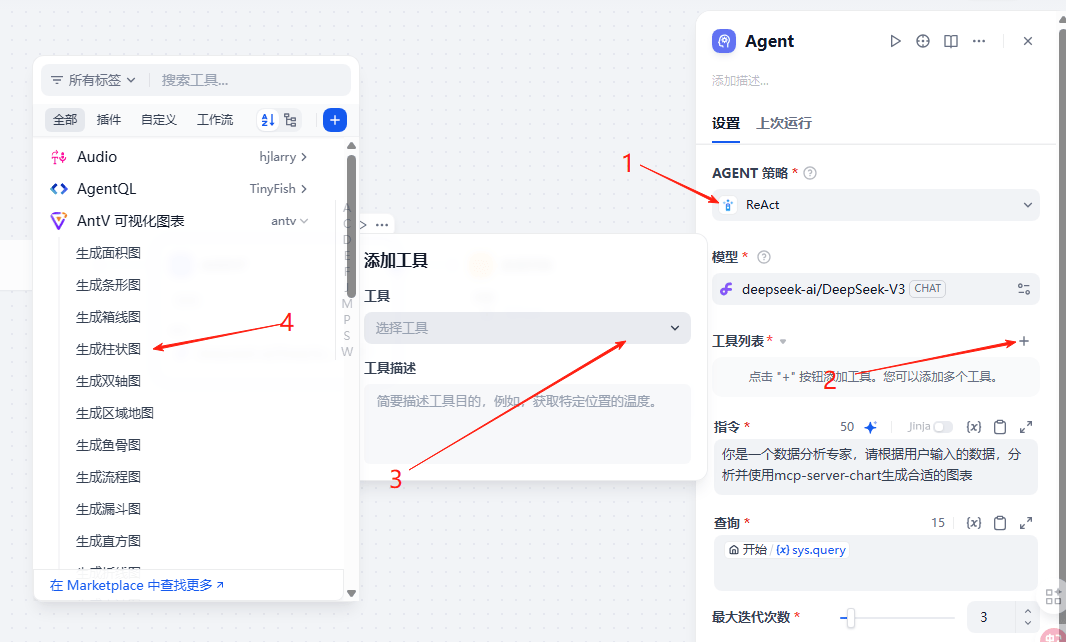Click the 最大迭代次数 slider handle

(850, 618)
